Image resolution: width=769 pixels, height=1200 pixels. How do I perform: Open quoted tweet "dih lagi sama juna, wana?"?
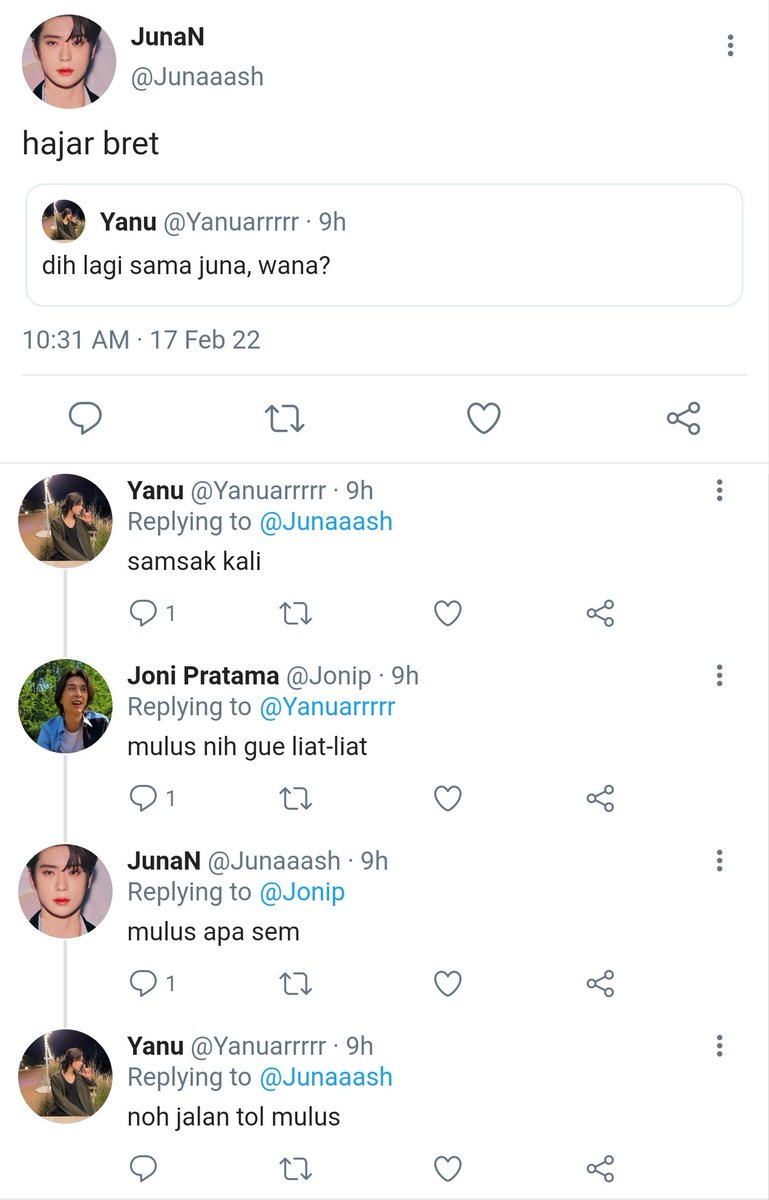pyautogui.click(x=384, y=245)
